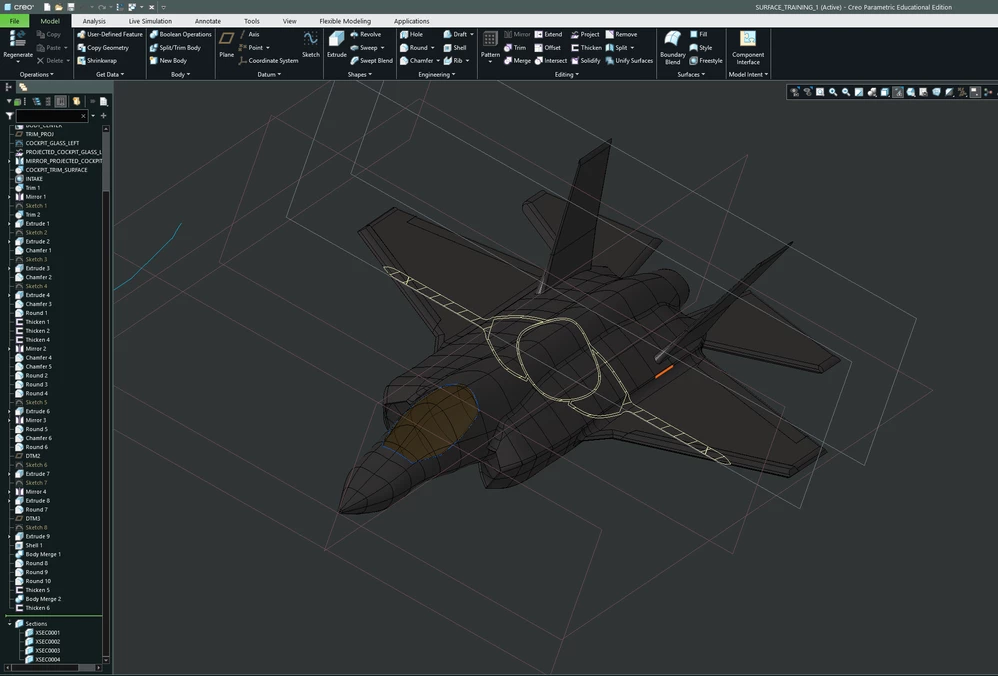Select the Freestyle surface tool

[x=706, y=60]
